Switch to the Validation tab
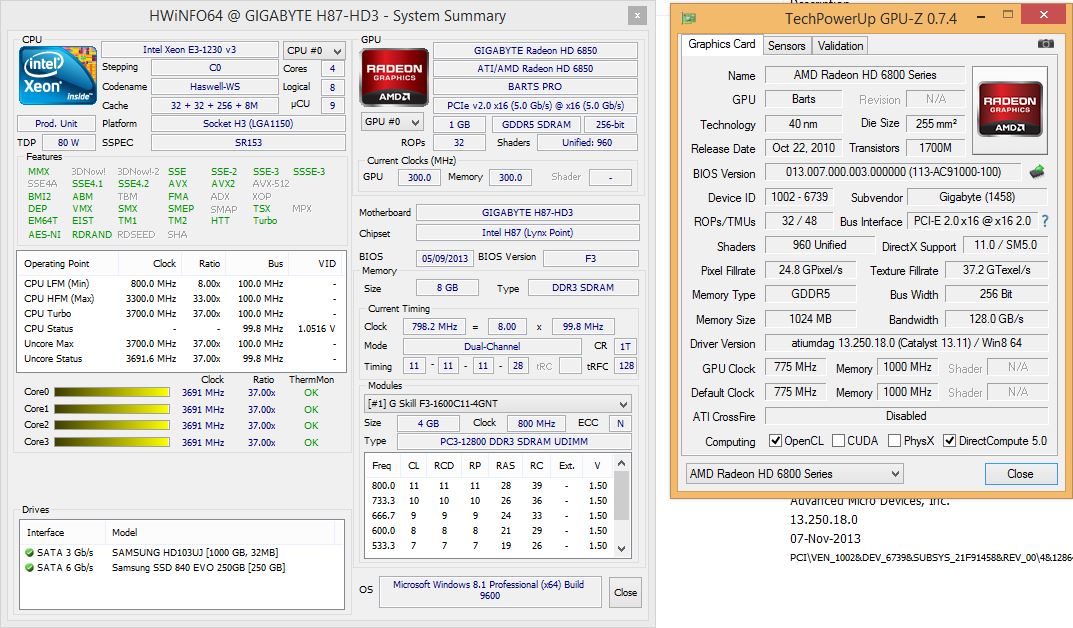Image resolution: width=1073 pixels, height=628 pixels. pyautogui.click(x=840, y=46)
